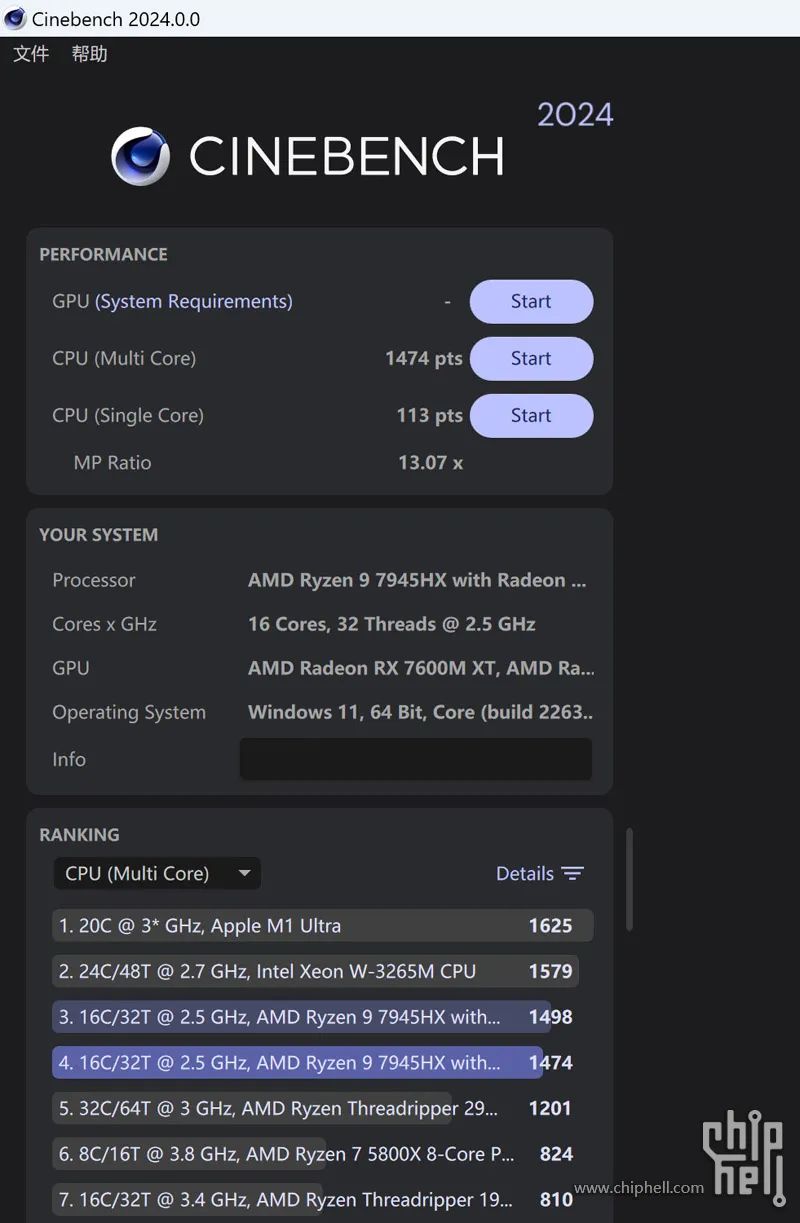Image resolution: width=800 pixels, height=1223 pixels.
Task: Open the 文件 menu
Action: (31, 54)
